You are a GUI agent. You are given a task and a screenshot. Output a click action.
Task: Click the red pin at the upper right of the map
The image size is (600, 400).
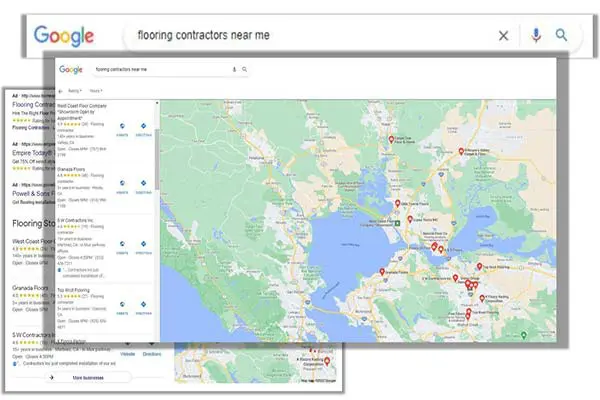click(461, 151)
